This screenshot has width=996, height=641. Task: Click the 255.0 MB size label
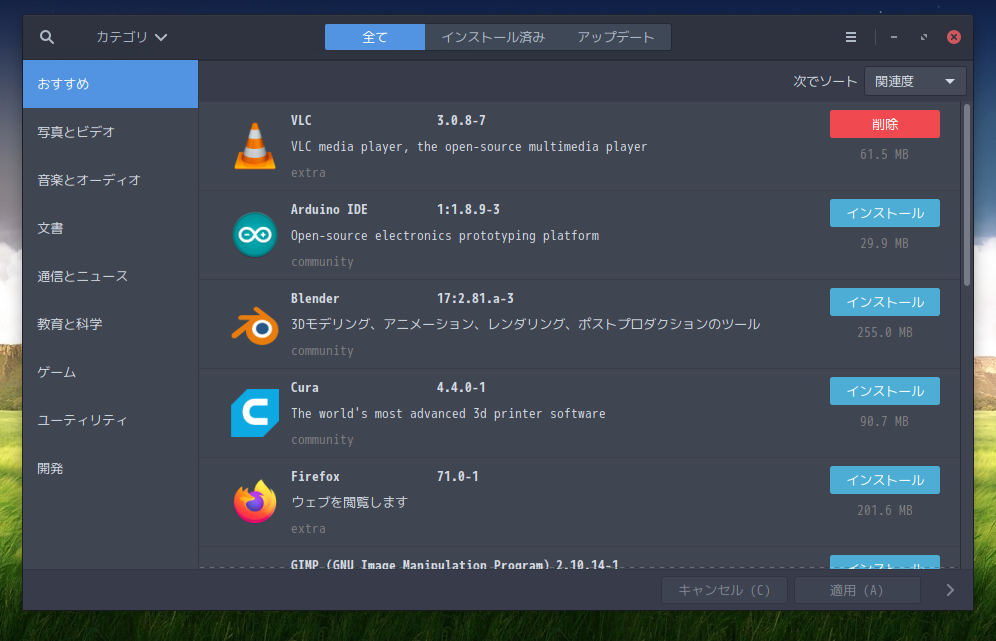click(884, 332)
